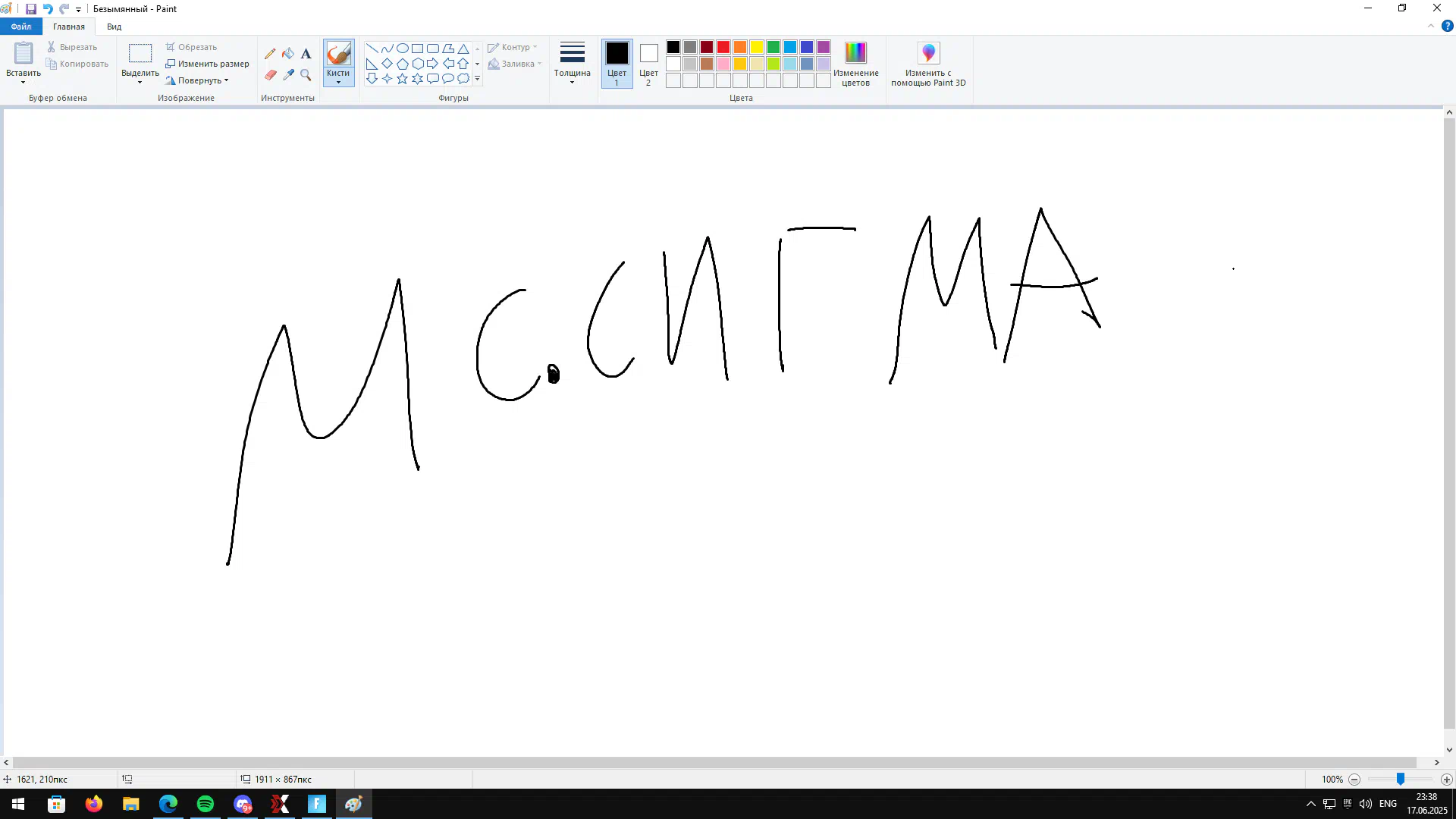Choose the Rectangle shape
The width and height of the screenshot is (1456, 819).
click(417, 49)
